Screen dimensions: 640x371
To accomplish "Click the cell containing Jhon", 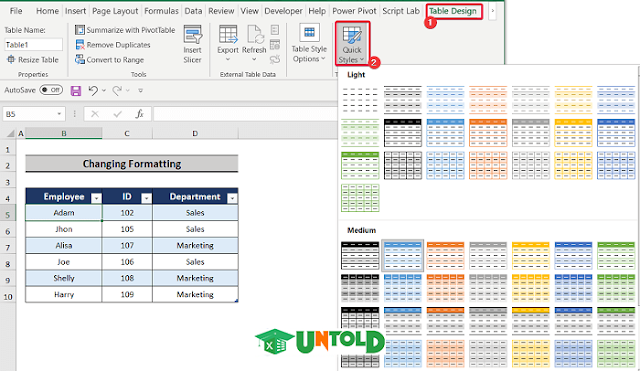I will click(x=64, y=229).
